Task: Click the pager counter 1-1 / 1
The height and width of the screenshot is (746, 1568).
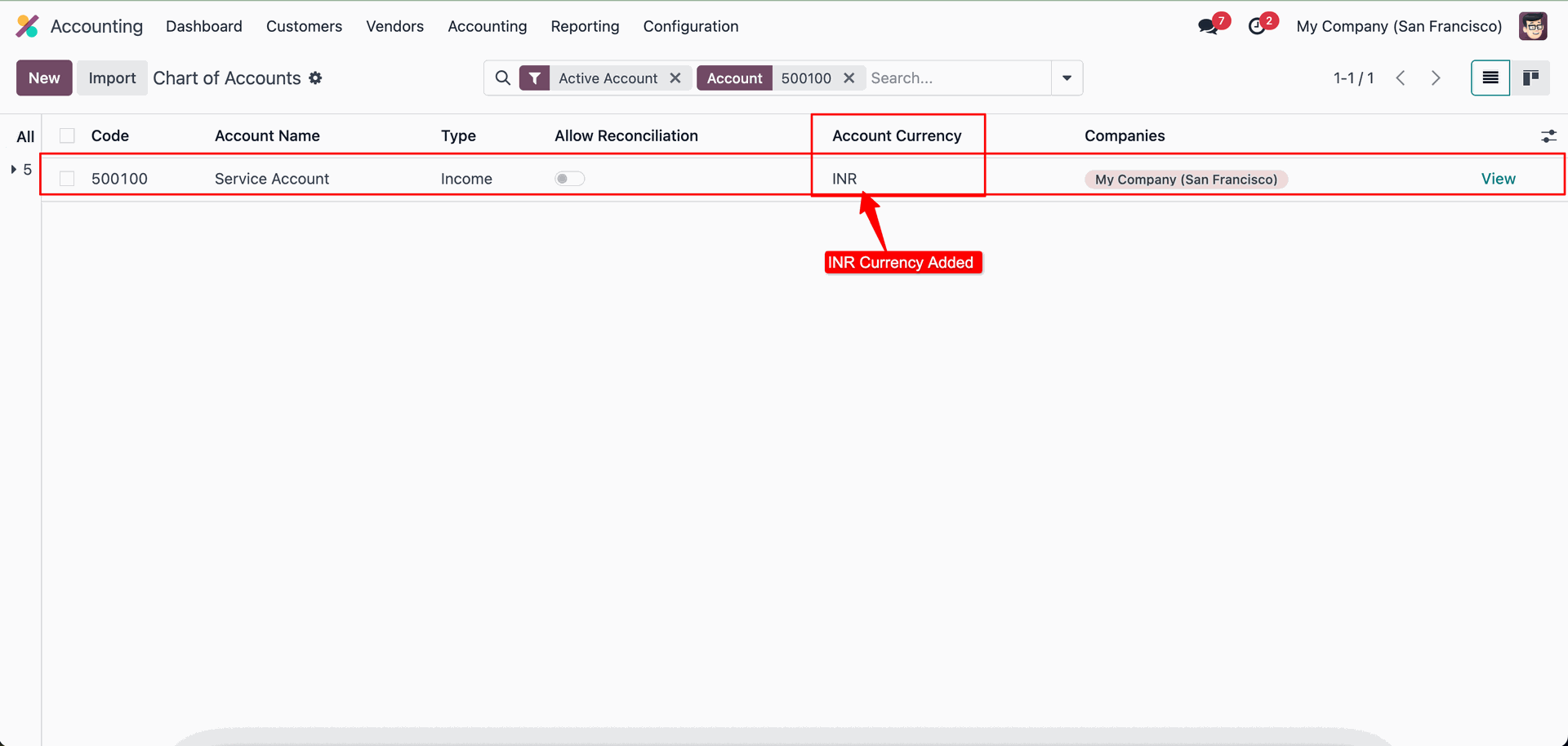Action: point(1353,78)
